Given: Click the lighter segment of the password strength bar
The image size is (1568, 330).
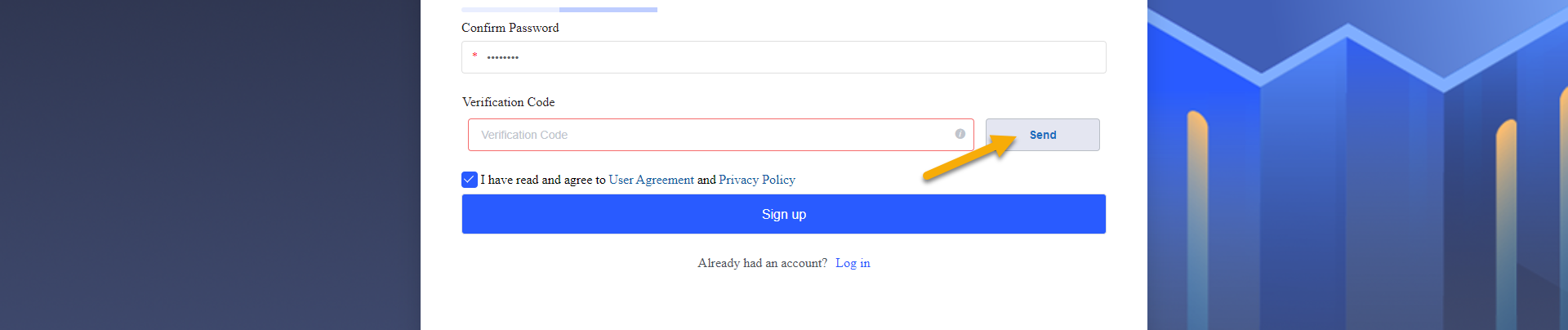Looking at the screenshot, I should tap(510, 10).
